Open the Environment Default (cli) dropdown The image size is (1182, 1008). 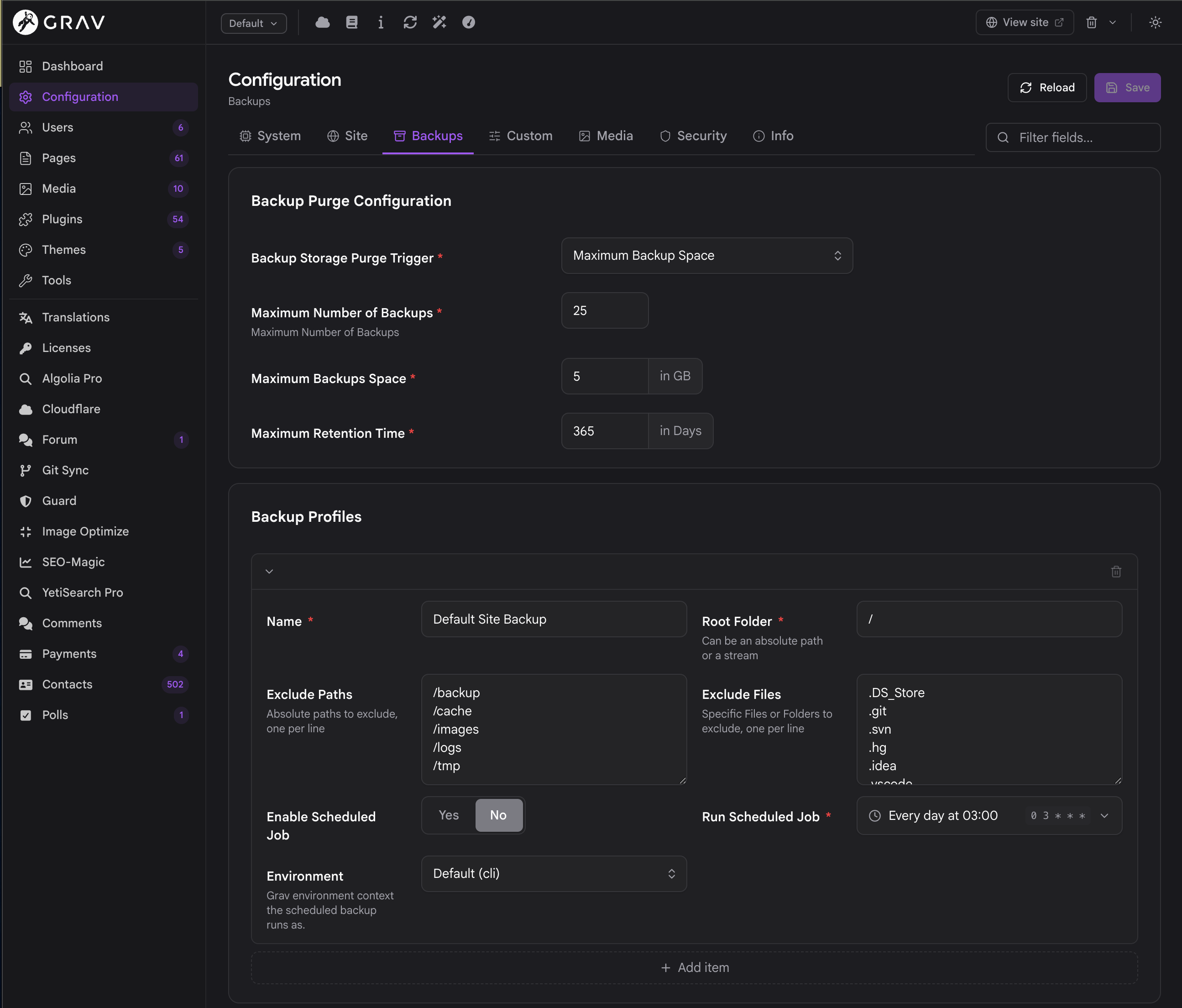(x=554, y=873)
